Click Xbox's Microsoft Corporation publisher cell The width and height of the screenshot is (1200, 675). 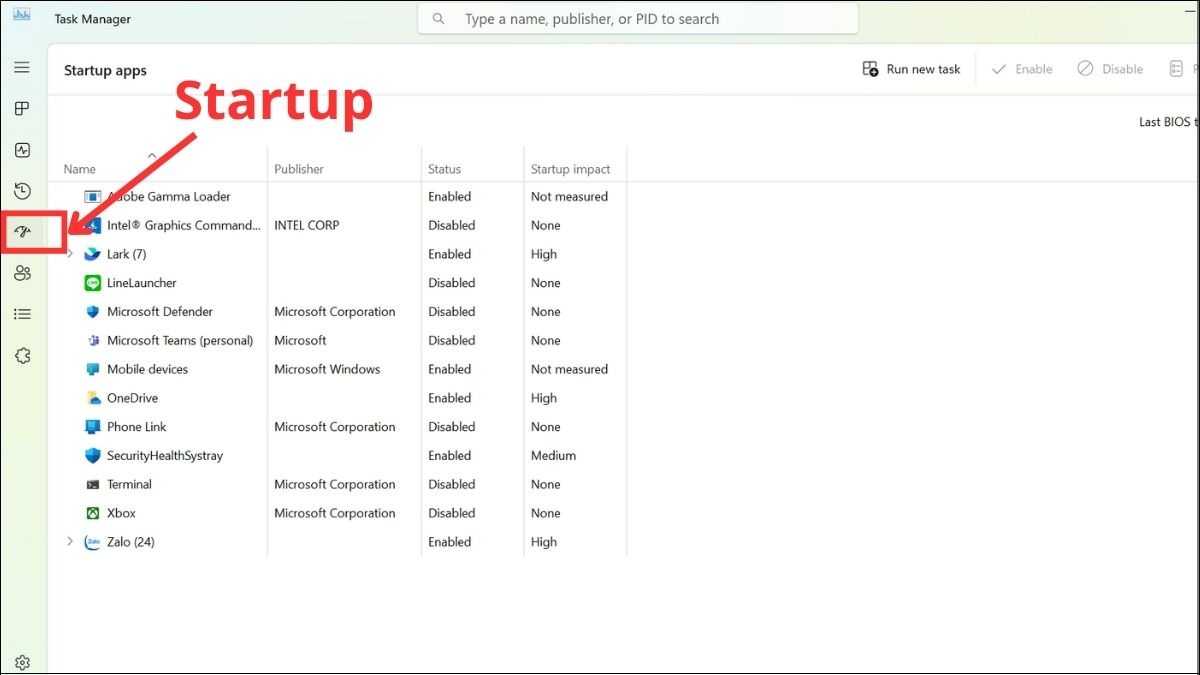click(x=335, y=513)
